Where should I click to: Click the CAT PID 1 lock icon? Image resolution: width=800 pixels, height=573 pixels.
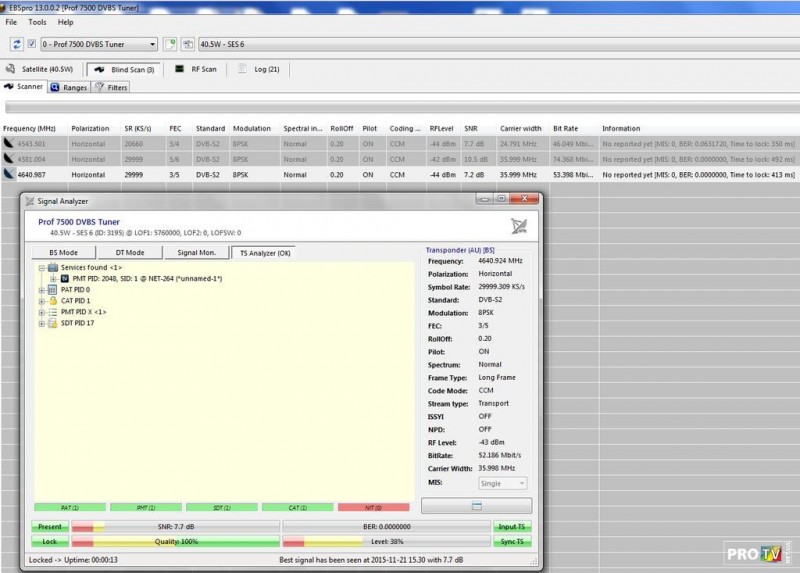pos(52,301)
